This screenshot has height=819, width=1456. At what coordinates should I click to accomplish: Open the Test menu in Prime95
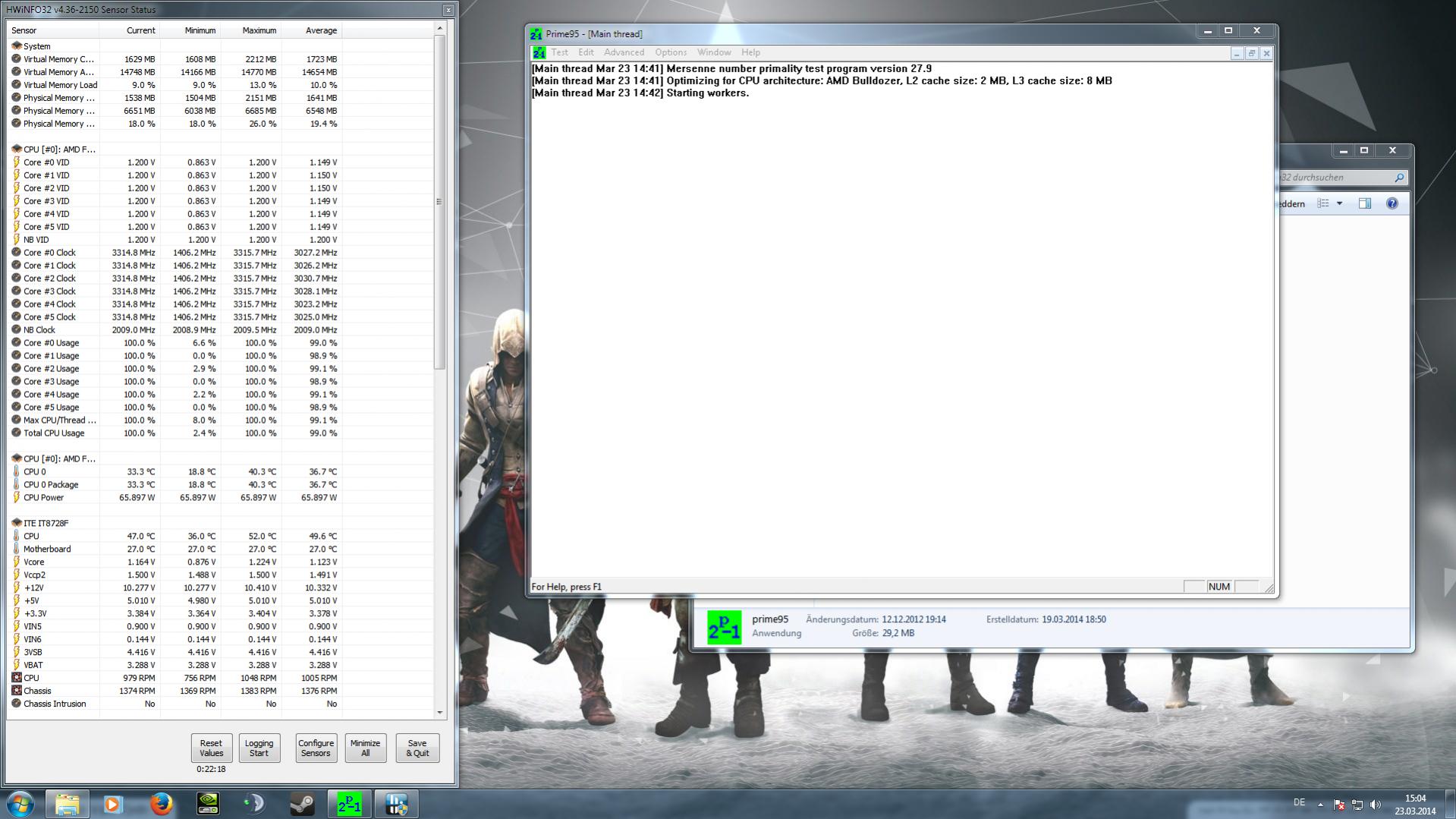[x=560, y=52]
